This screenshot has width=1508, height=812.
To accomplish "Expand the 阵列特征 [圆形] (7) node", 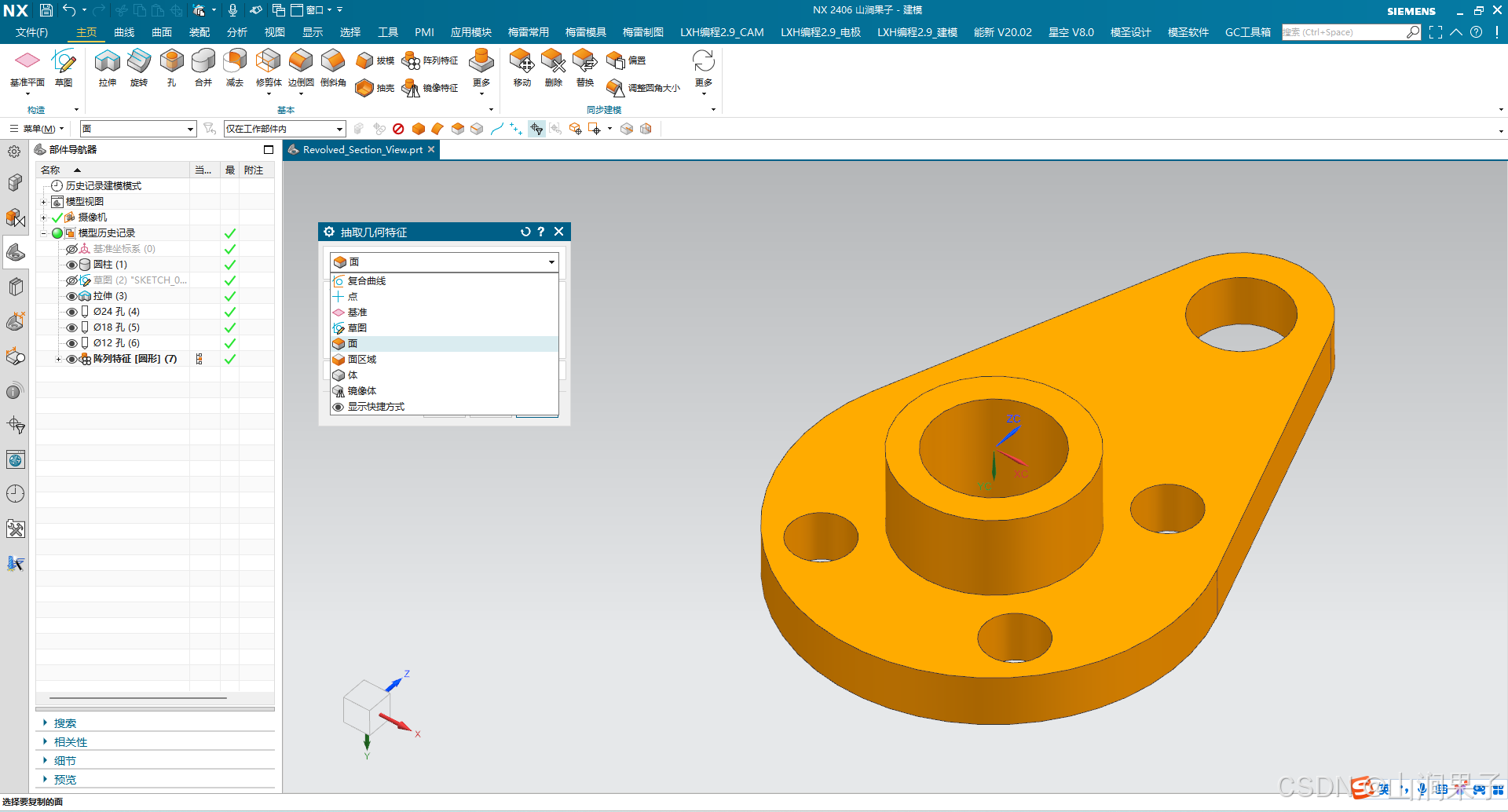I will click(58, 359).
